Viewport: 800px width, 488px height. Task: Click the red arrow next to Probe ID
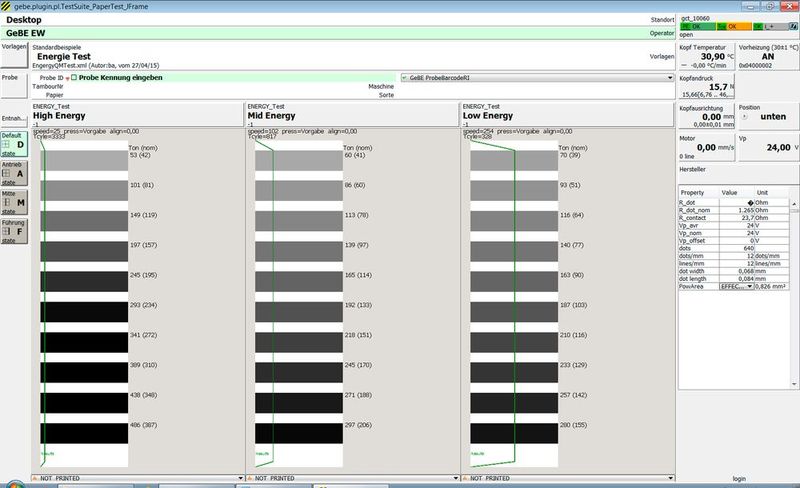pos(67,77)
